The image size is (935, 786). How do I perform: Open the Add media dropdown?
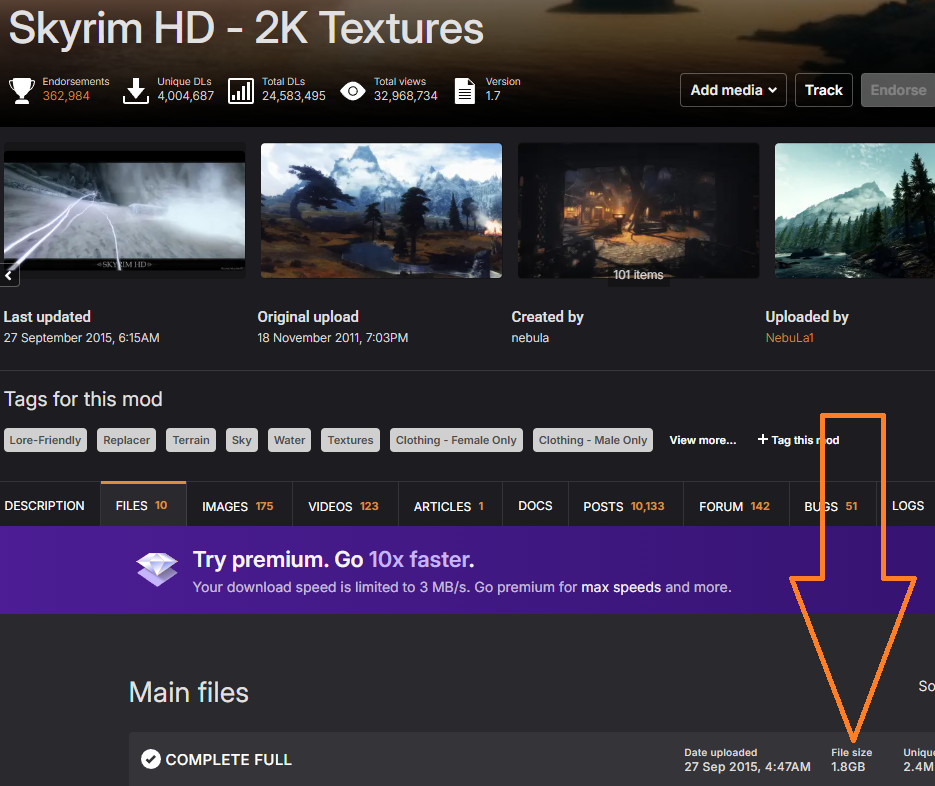(733, 90)
